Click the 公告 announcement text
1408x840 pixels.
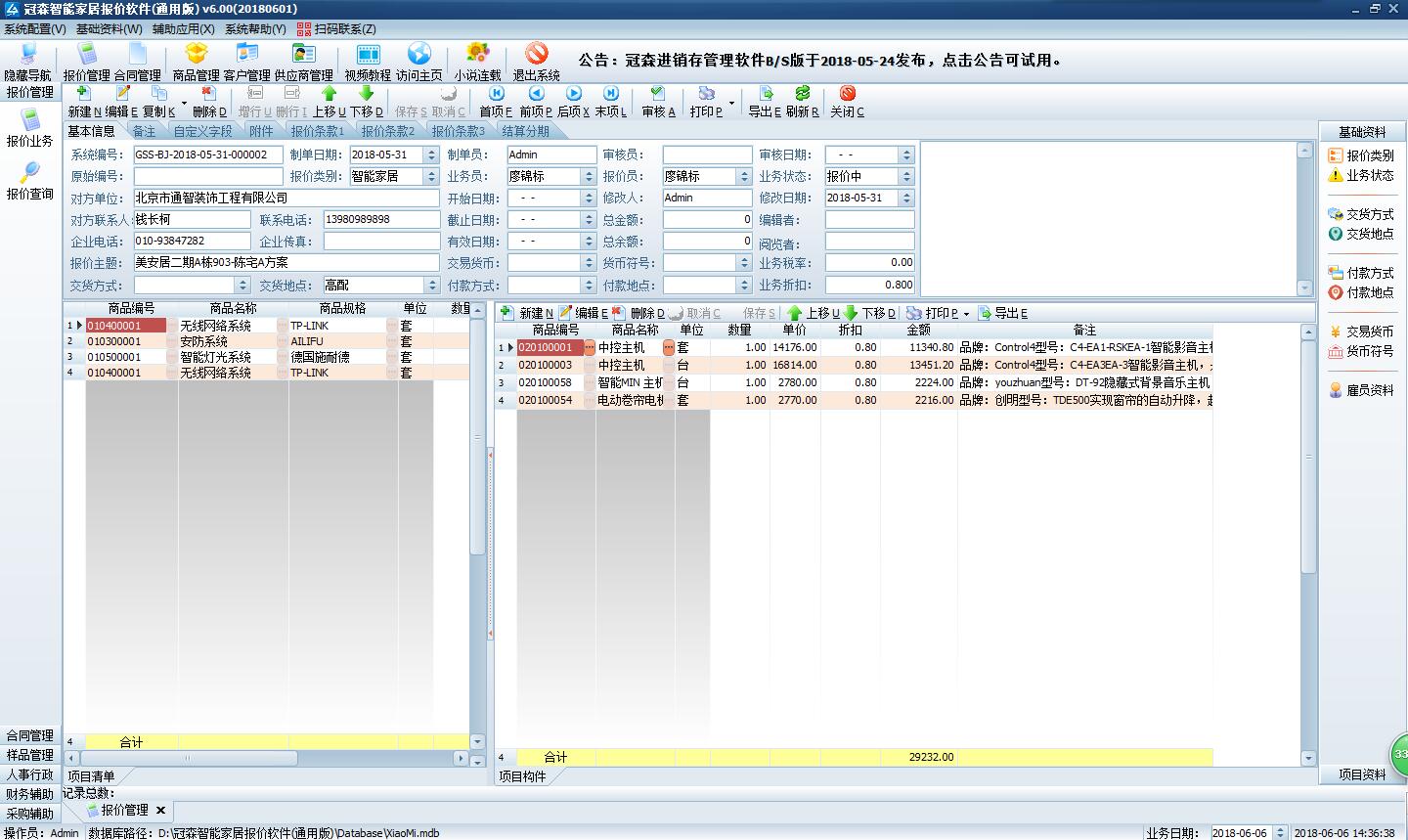820,61
